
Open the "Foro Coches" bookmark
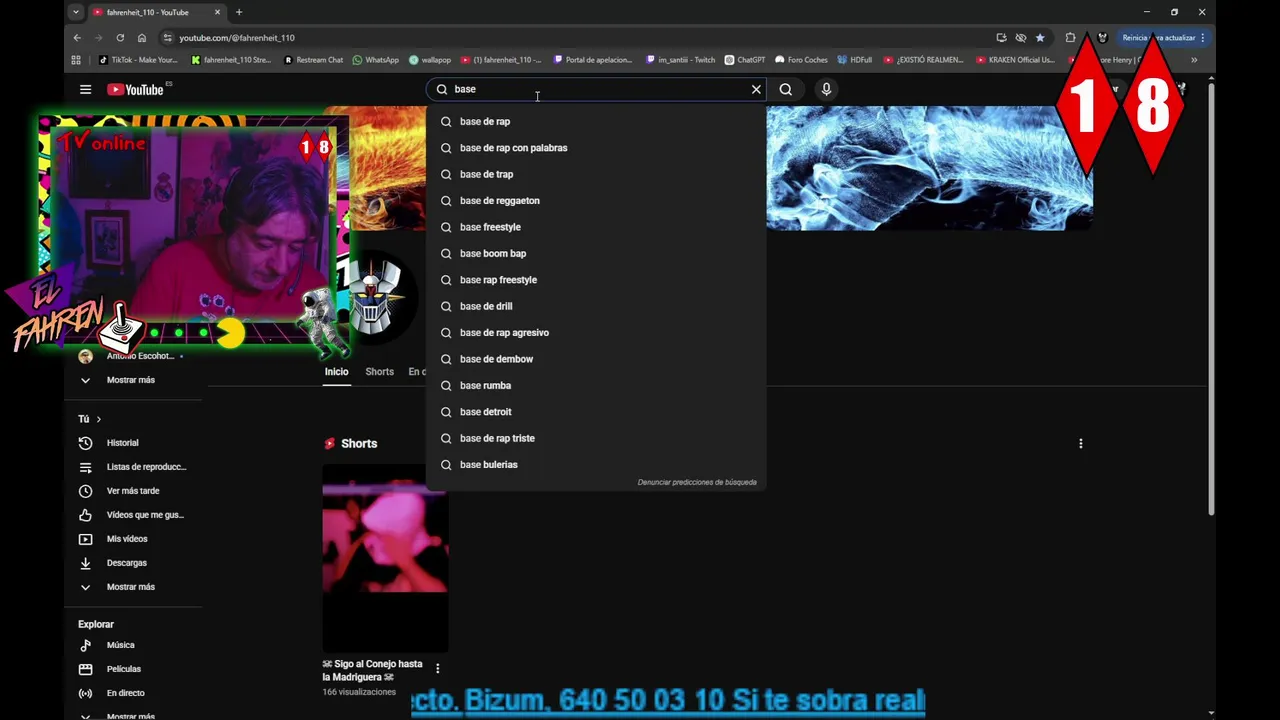(801, 60)
